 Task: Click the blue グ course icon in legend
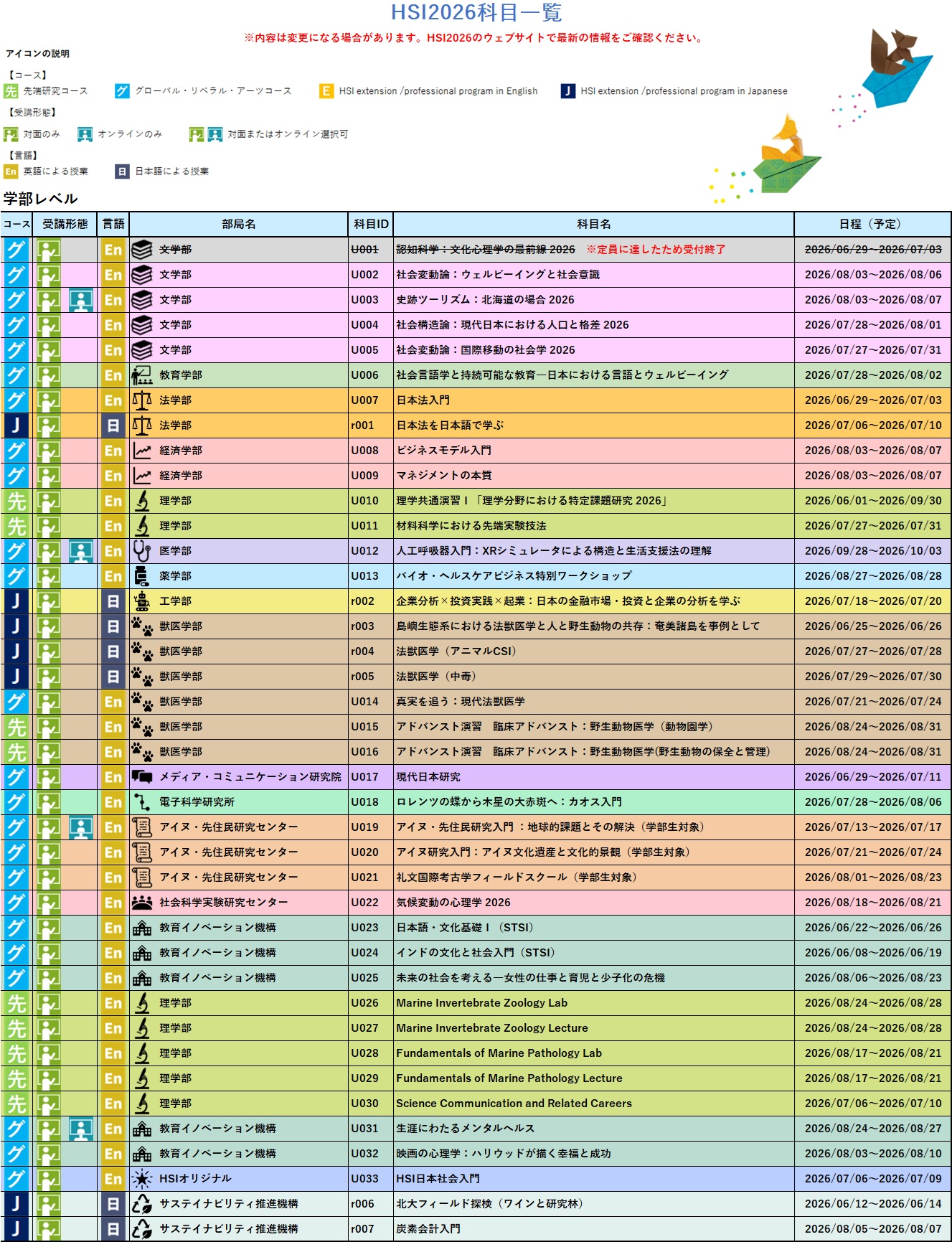(122, 91)
